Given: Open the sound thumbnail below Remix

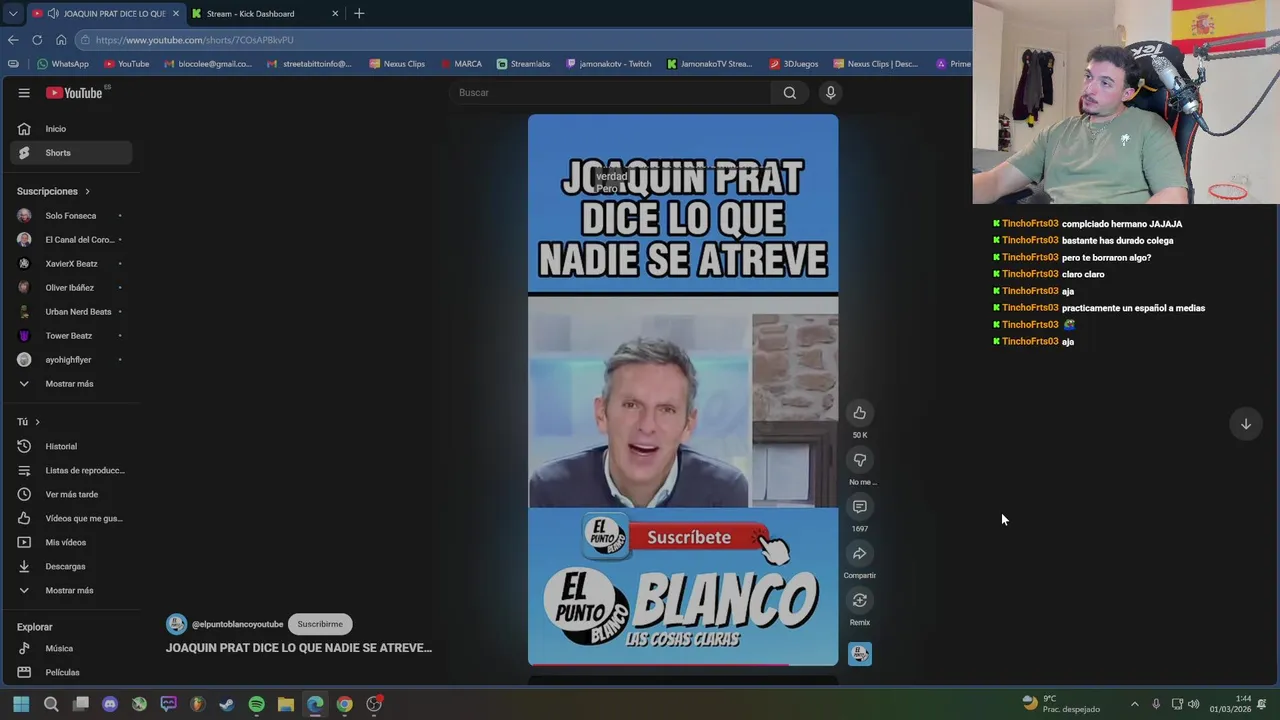Looking at the screenshot, I should tap(860, 654).
